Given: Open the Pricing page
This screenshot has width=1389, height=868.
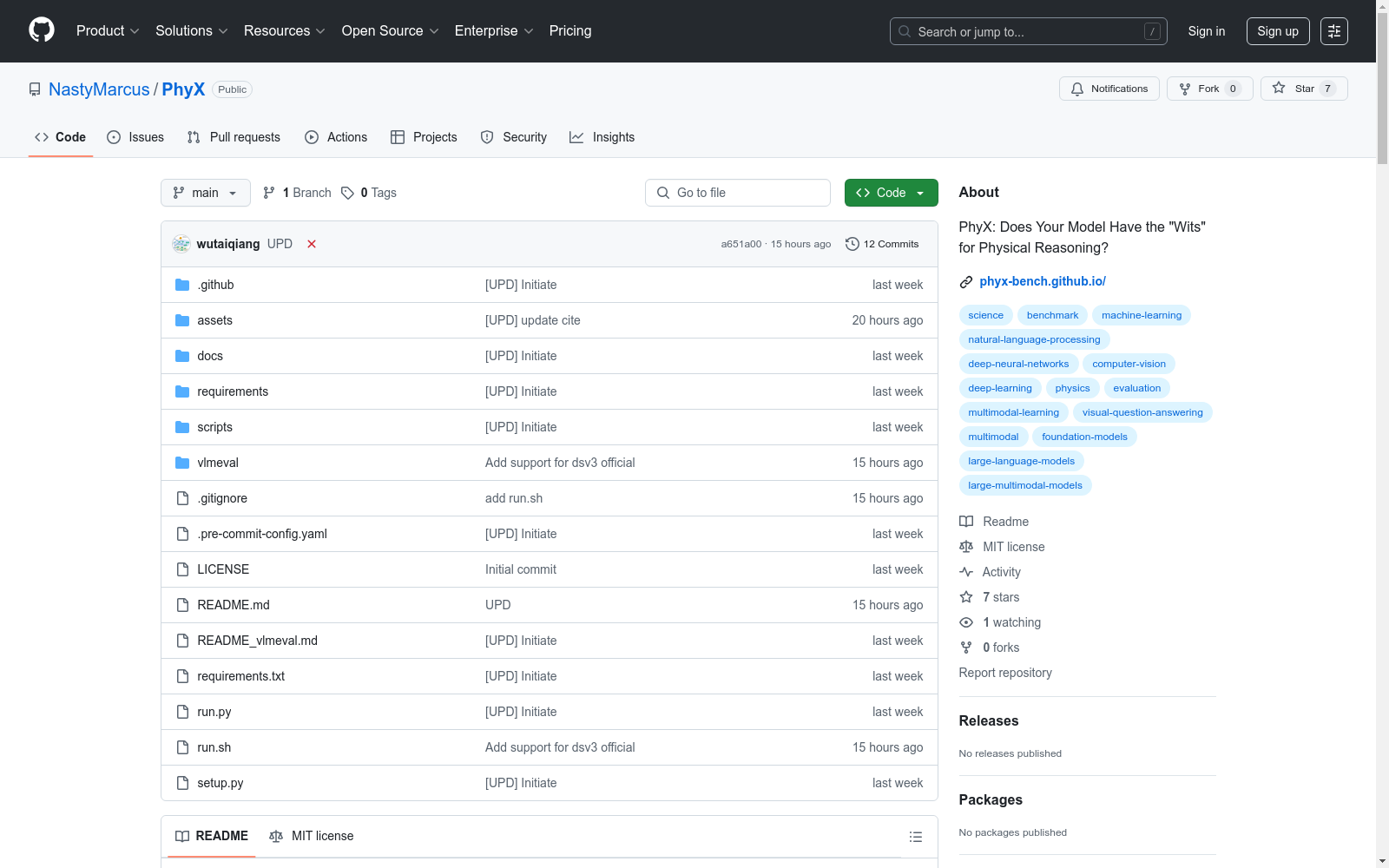Looking at the screenshot, I should point(570,30).
